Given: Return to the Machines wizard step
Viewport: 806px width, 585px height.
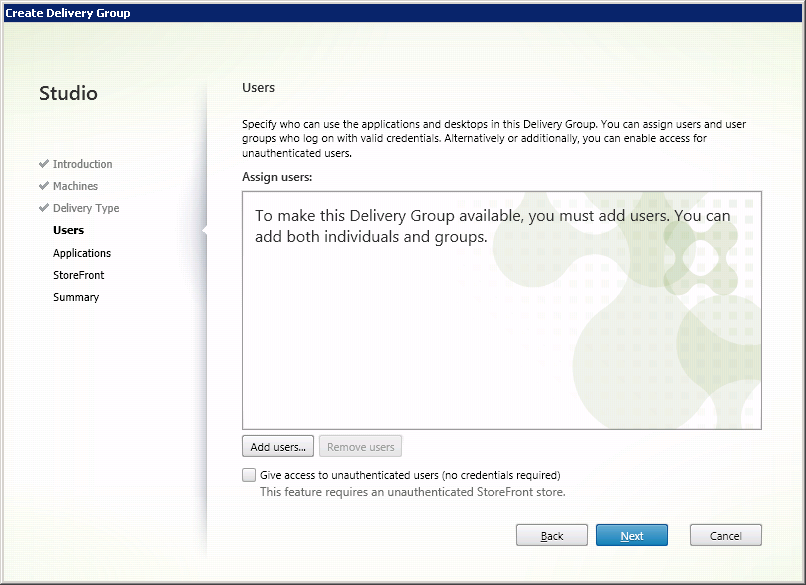Looking at the screenshot, I should tap(75, 186).
